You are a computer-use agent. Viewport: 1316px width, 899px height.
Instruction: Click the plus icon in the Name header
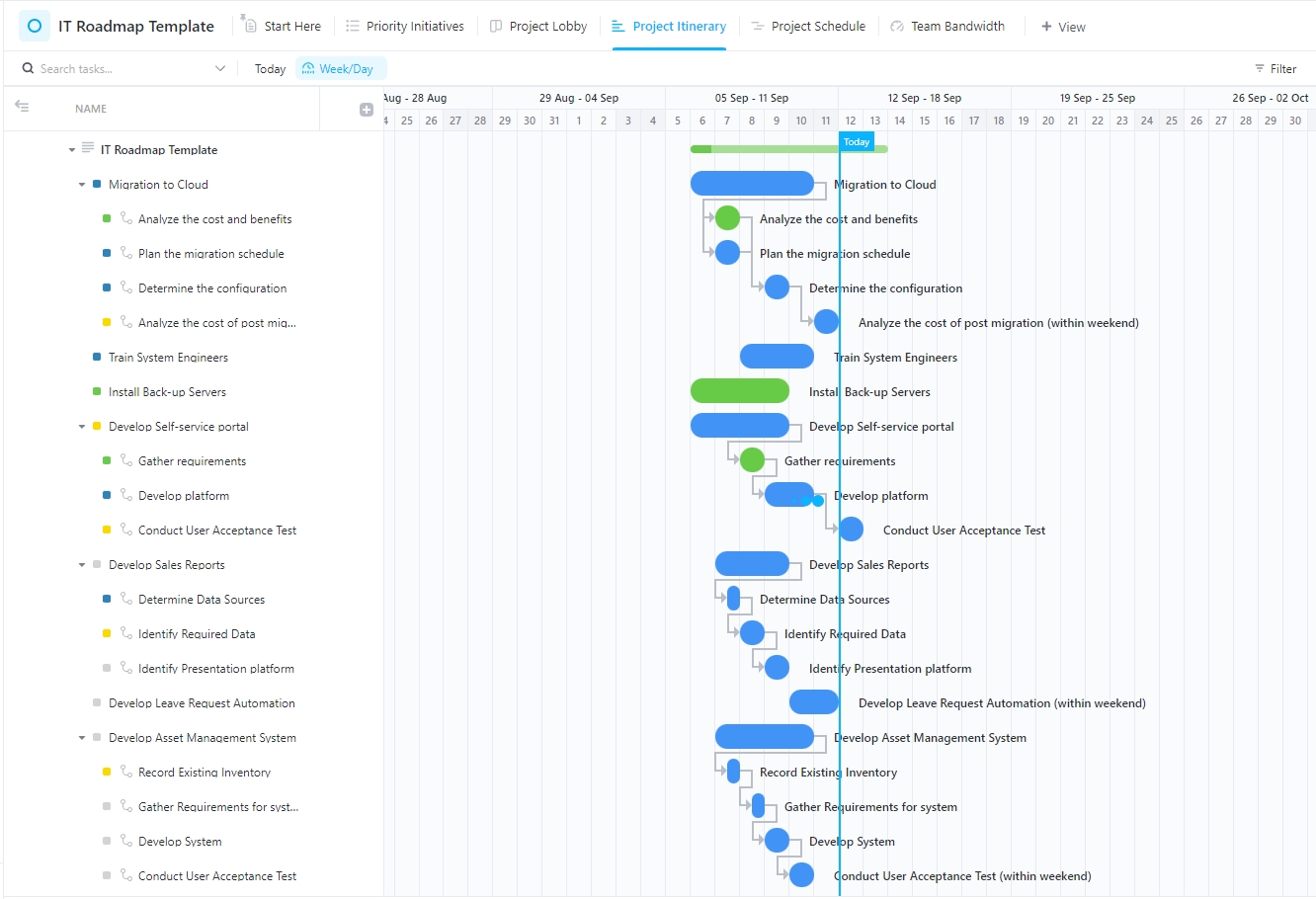(367, 110)
